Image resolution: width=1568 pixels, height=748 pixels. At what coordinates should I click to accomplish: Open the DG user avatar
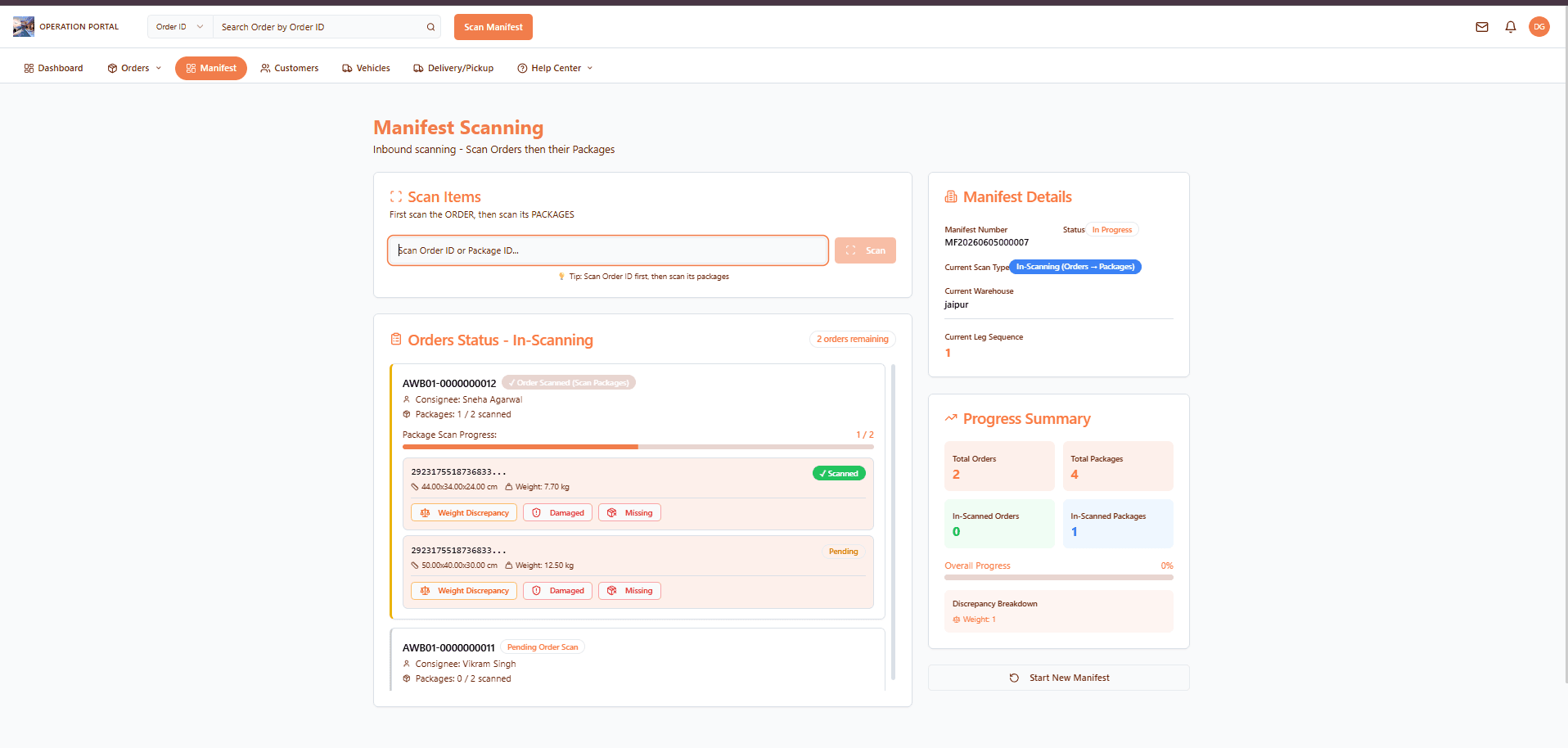pos(1539,27)
